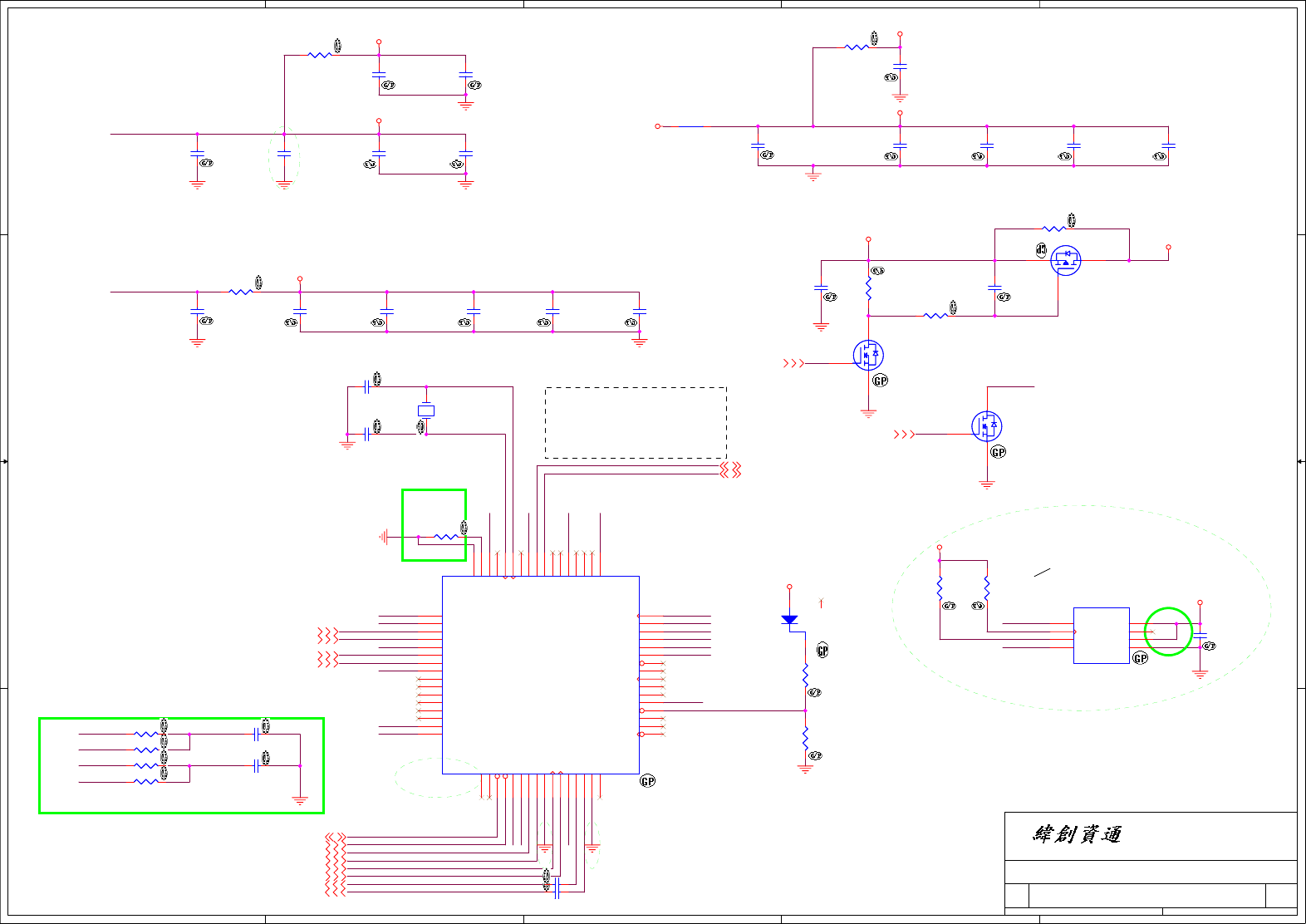Screen dimensions: 1306x924
Task: Click the left pull-up resistor inside the dashed ellipse
Action: click(940, 589)
